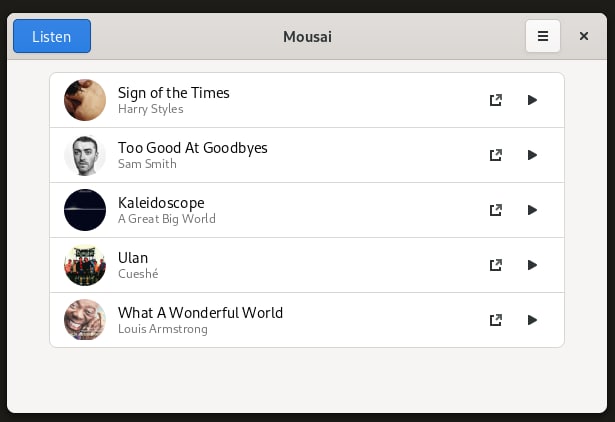Select the Ulan song title text
Screen dimensions: 615x422
133,258
